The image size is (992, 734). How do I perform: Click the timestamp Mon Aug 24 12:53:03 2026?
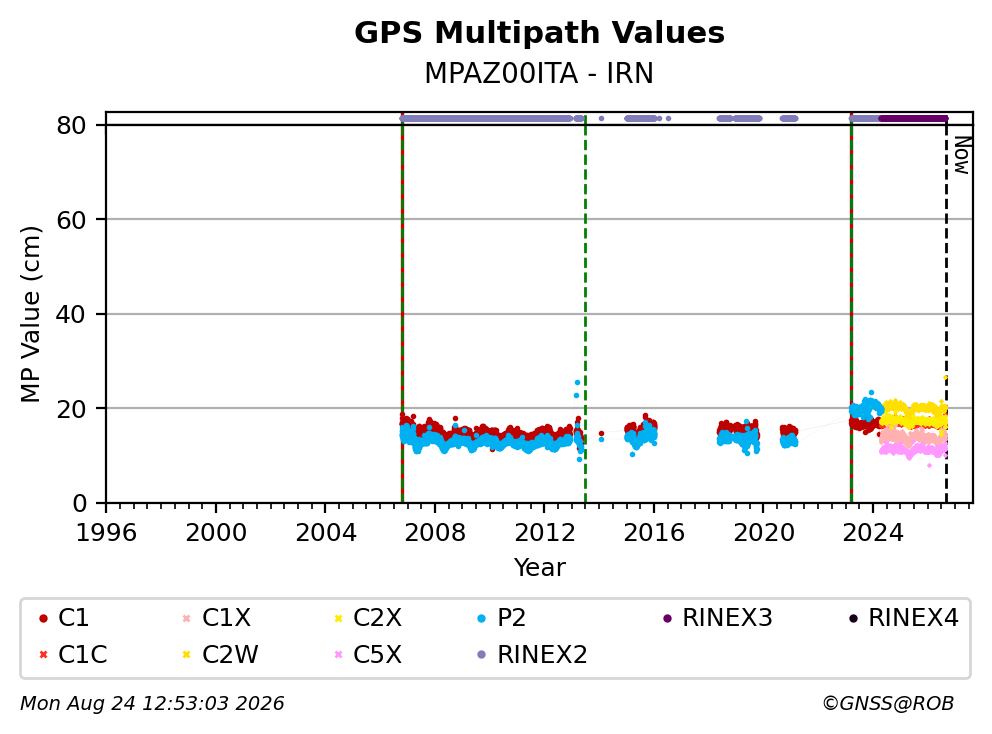[152, 703]
